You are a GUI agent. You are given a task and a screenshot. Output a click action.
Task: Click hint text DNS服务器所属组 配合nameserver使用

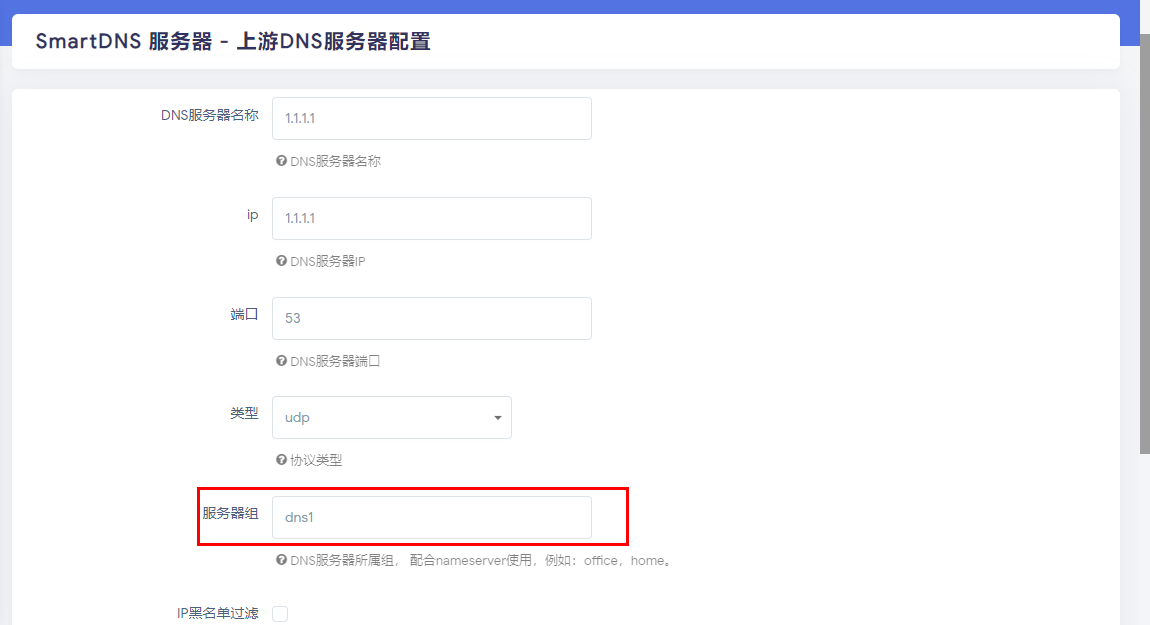click(x=482, y=560)
